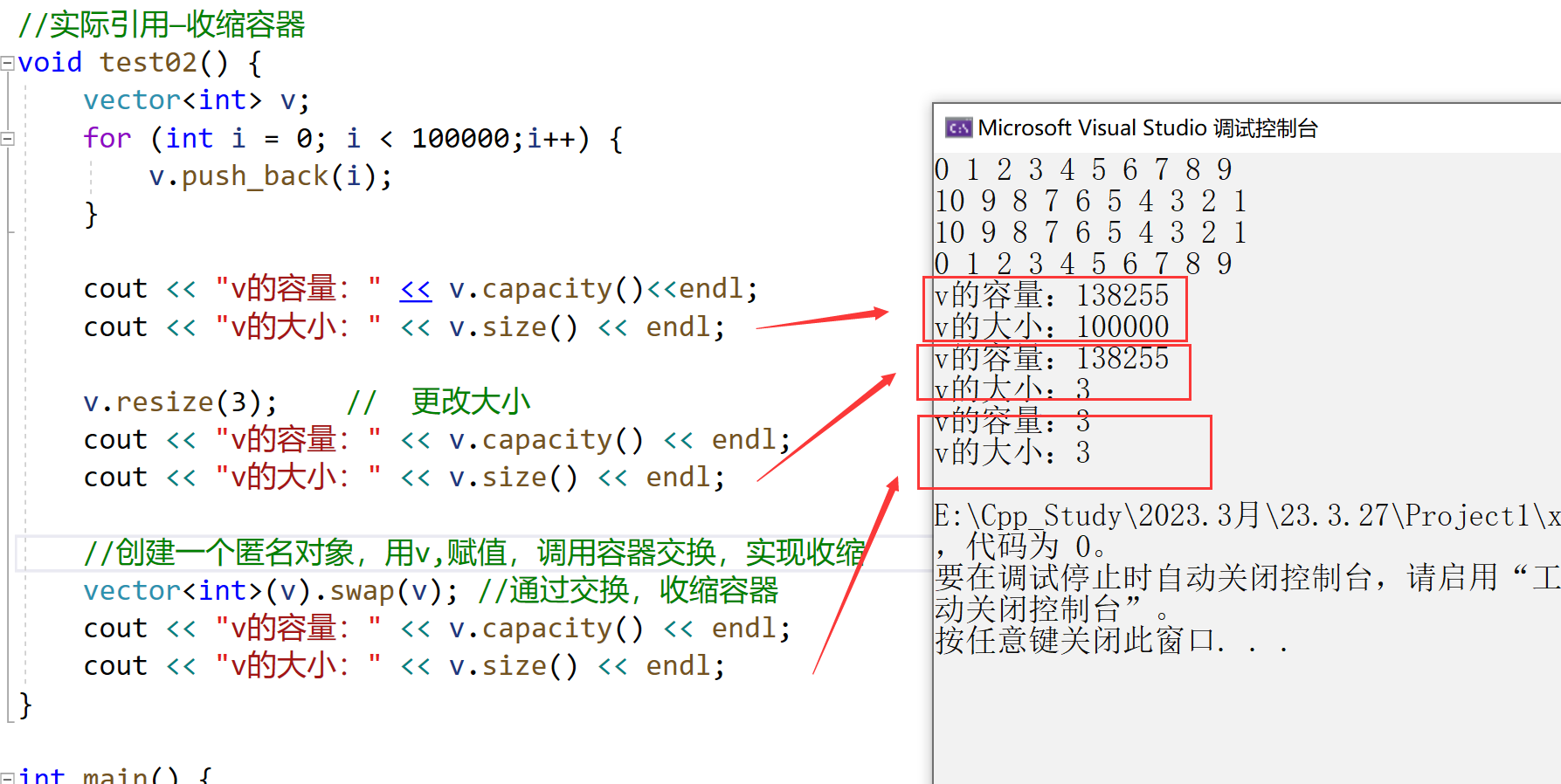Click the v.push_back(i); statement
The width and height of the screenshot is (1561, 784).
[x=271, y=176]
